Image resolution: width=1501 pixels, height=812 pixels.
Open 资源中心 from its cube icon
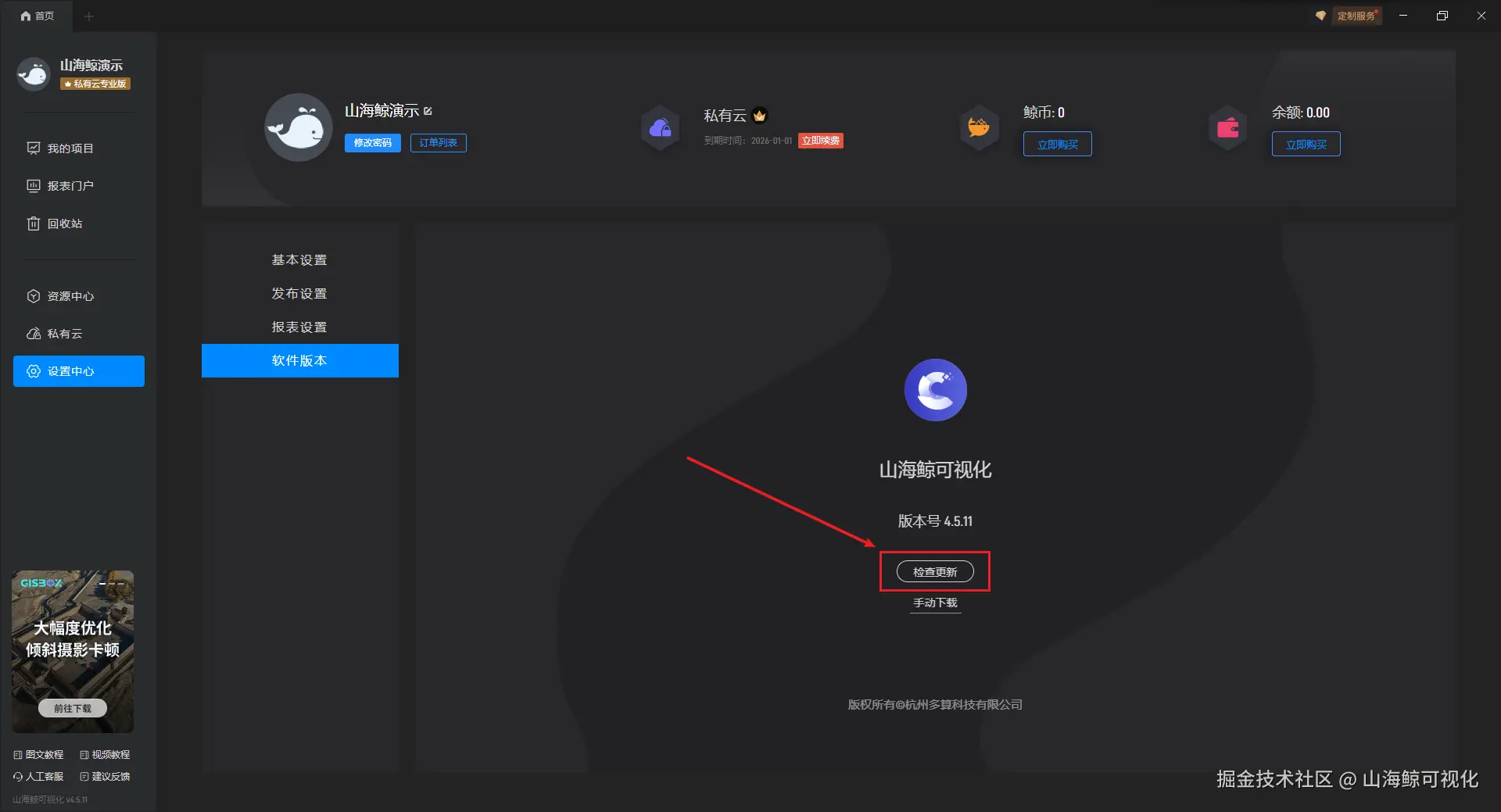(x=34, y=296)
